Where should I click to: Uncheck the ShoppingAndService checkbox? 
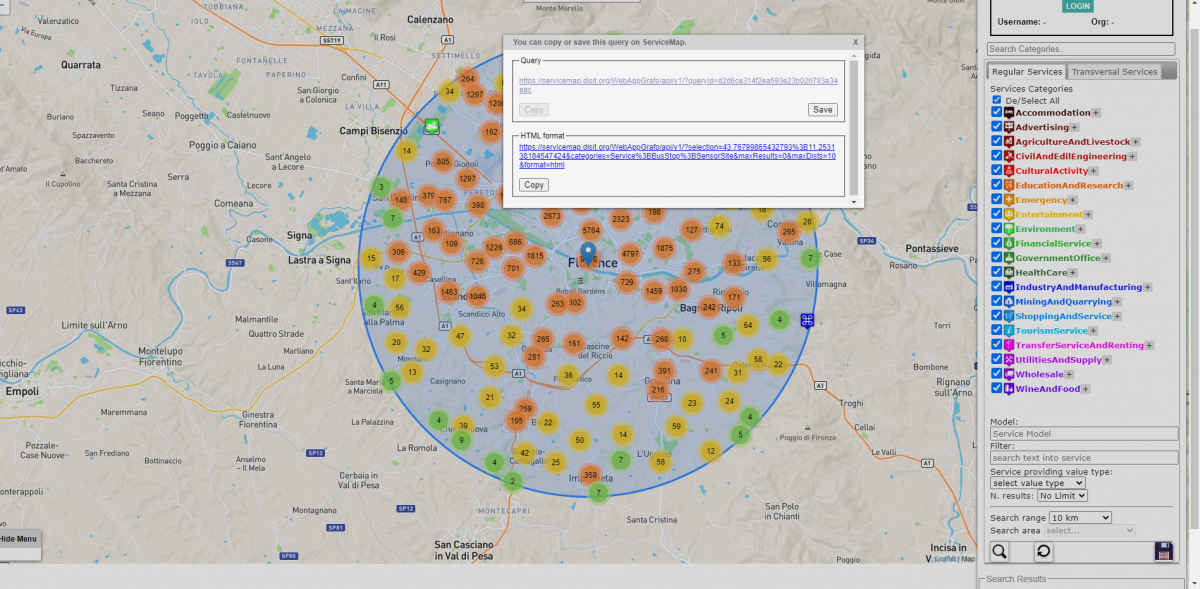(996, 316)
